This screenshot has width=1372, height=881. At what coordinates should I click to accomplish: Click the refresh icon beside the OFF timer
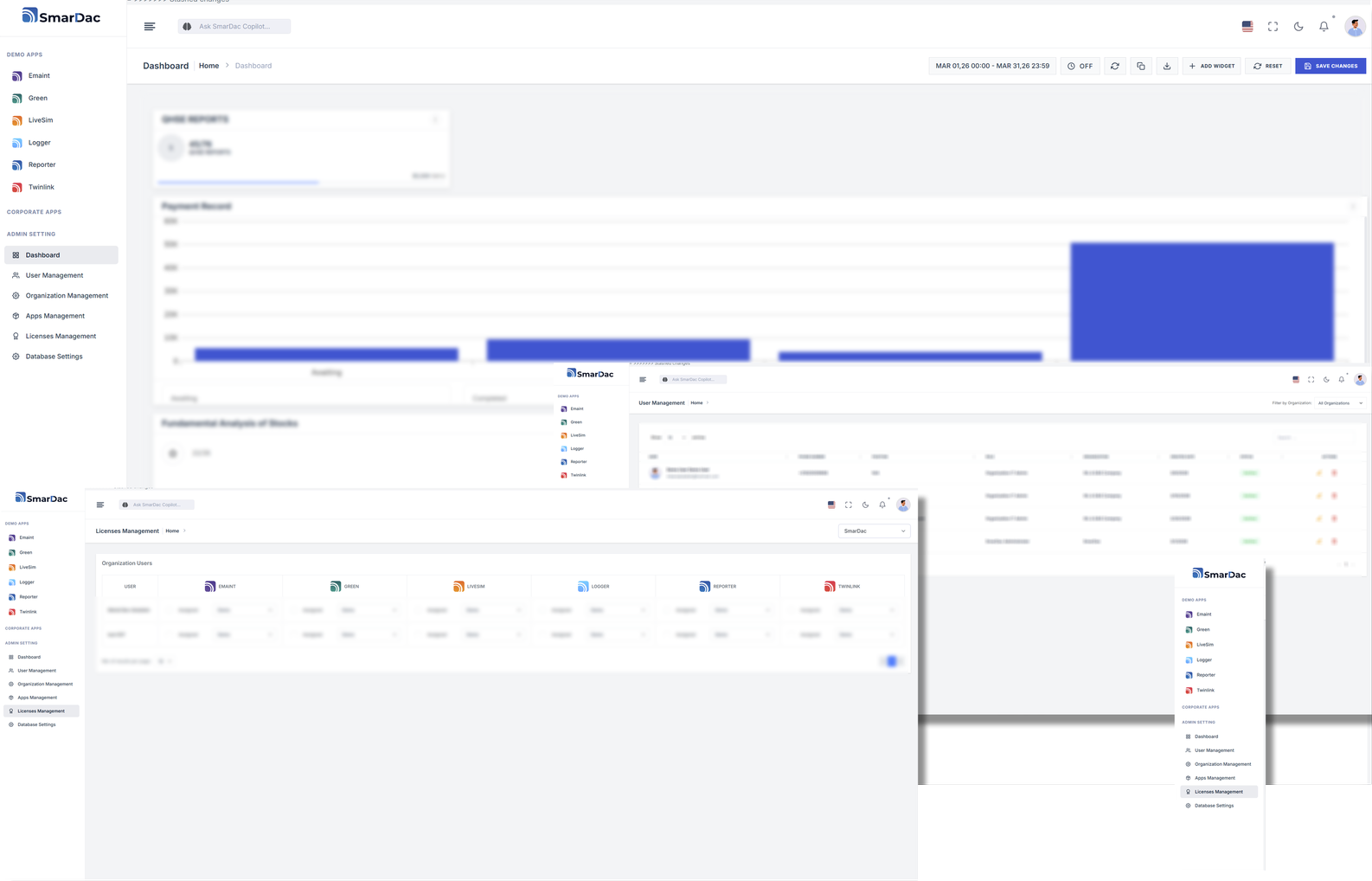point(1115,66)
